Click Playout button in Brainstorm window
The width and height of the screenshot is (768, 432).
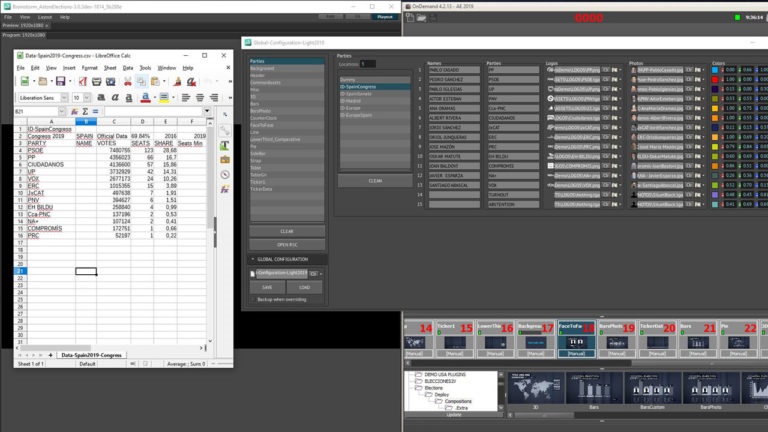[x=384, y=17]
